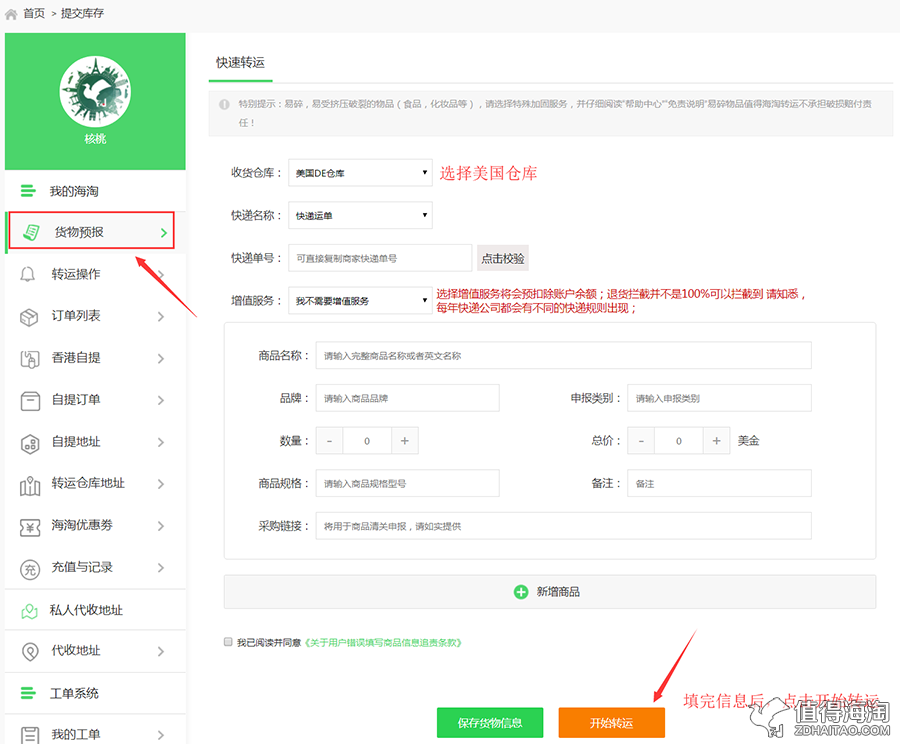Click the 核桃 user avatar
Viewport: 900px width, 744px height.
click(x=95, y=91)
